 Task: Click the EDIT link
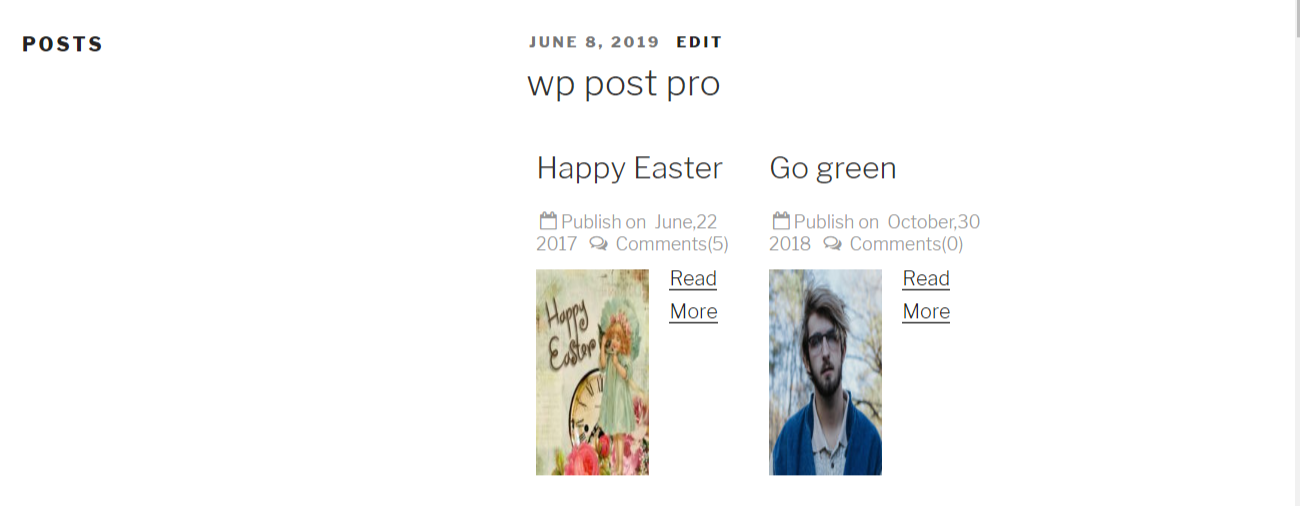[699, 42]
